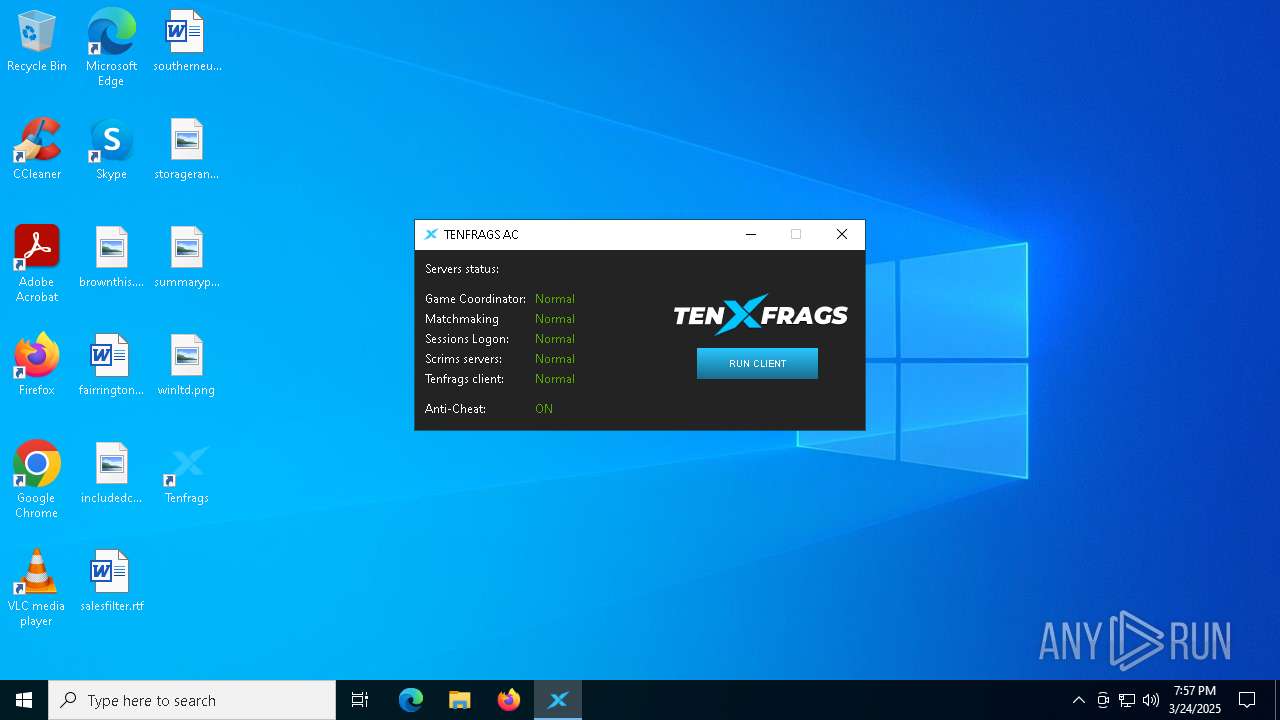Screen dimensions: 1280x720
Task: Click the Tenfrags logo in the window
Action: 760,315
